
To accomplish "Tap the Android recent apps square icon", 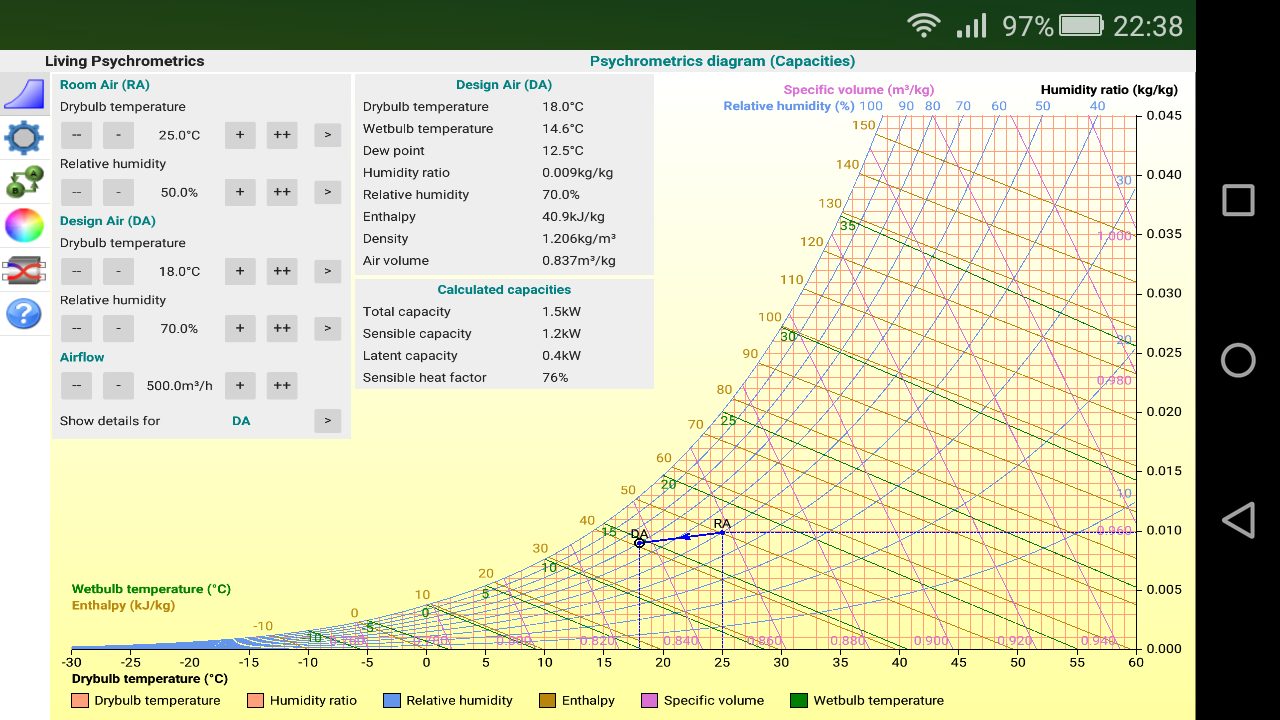I will point(1238,200).
